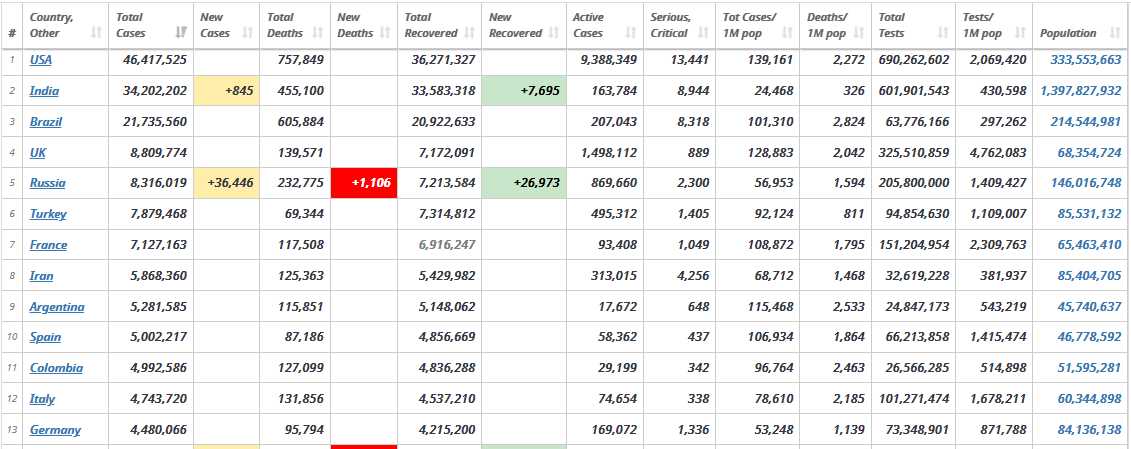This screenshot has height=449, width=1131.
Task: Open Germany population link 84,136,138
Action: point(1089,430)
